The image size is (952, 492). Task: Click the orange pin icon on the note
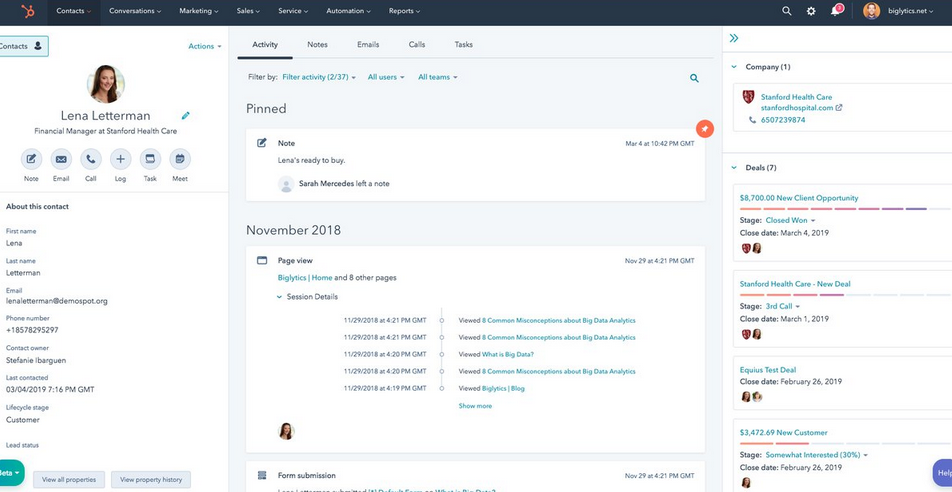click(704, 129)
